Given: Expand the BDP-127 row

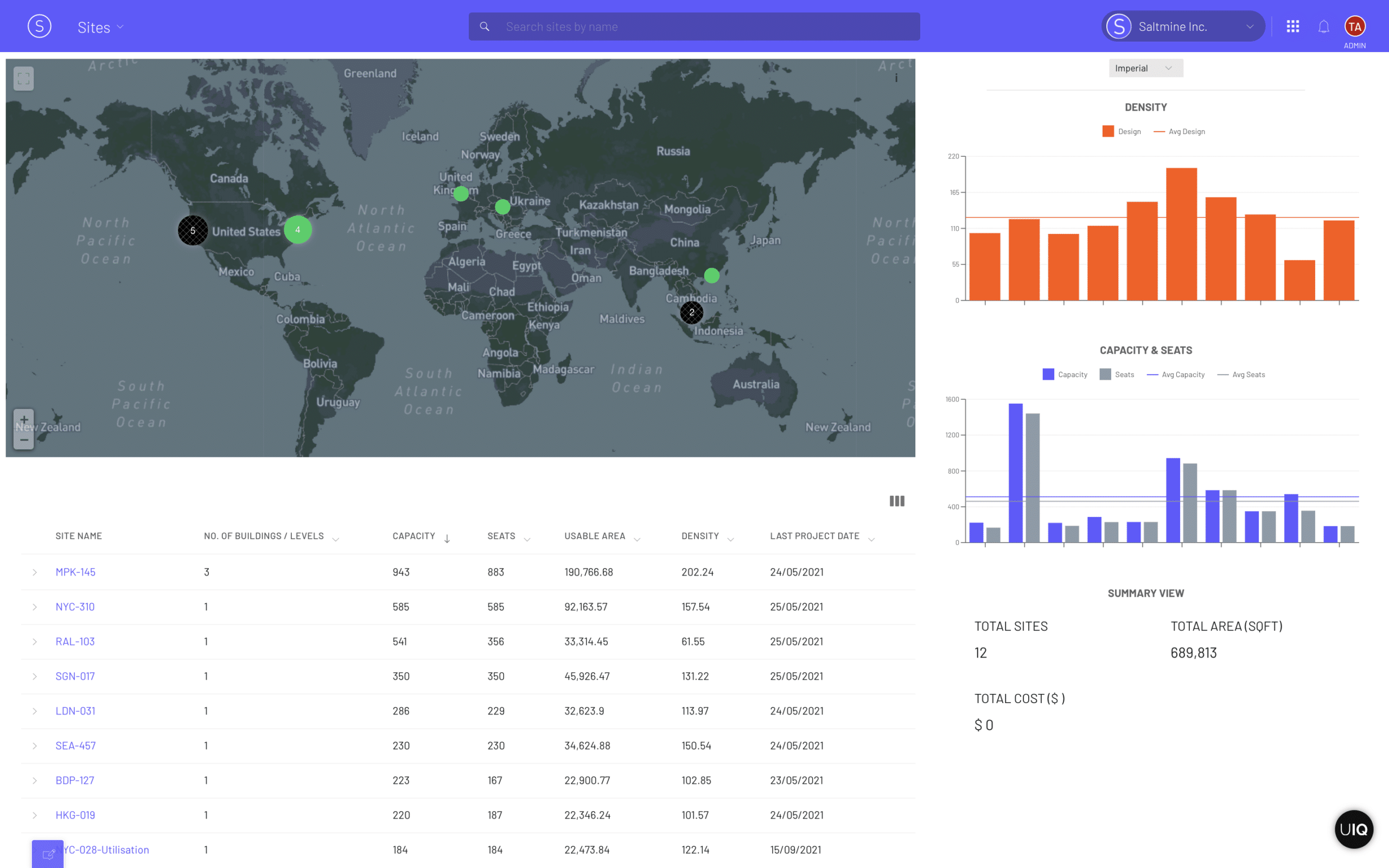Looking at the screenshot, I should pos(34,781).
